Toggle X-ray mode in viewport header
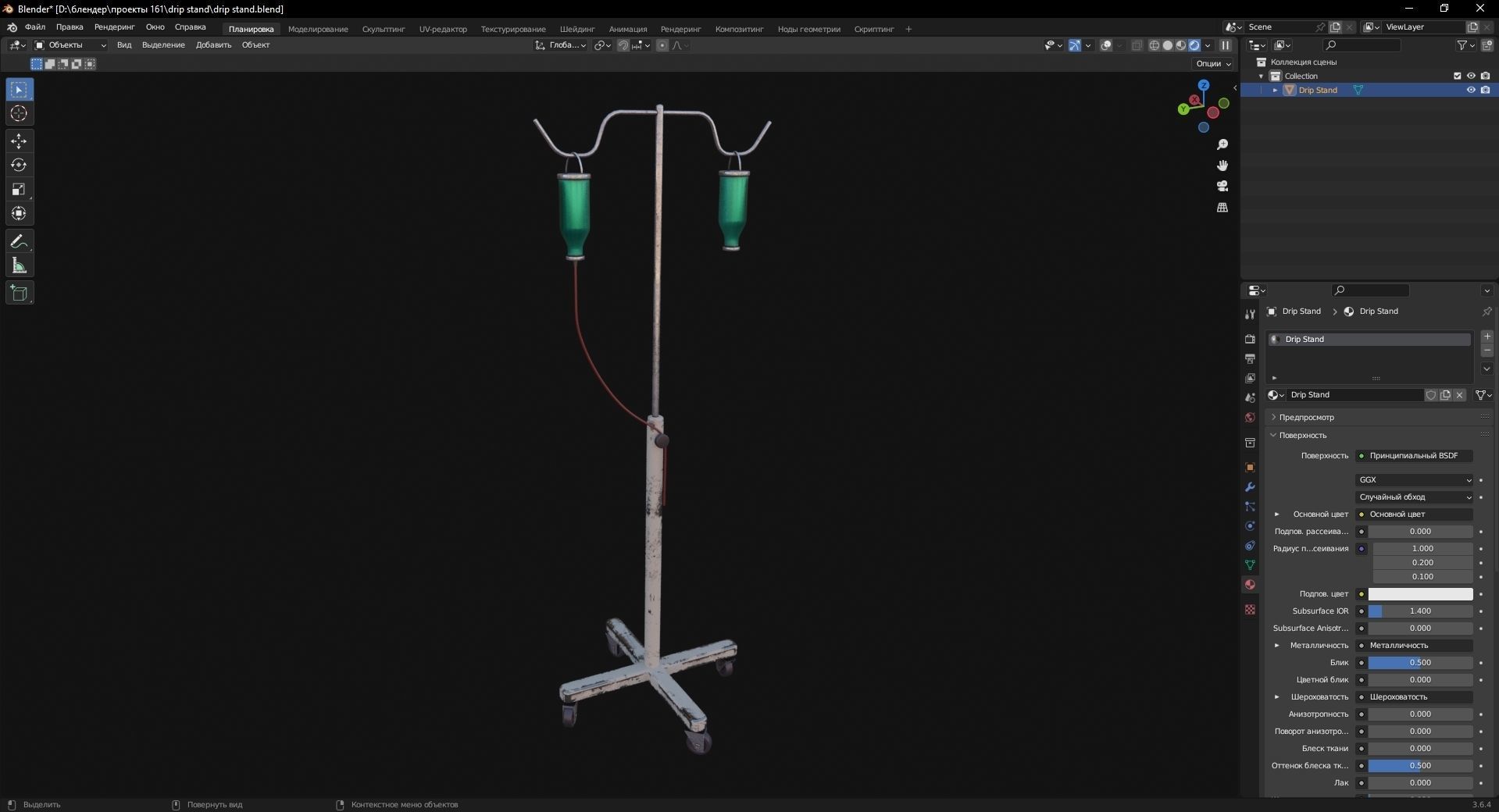 1137,45
